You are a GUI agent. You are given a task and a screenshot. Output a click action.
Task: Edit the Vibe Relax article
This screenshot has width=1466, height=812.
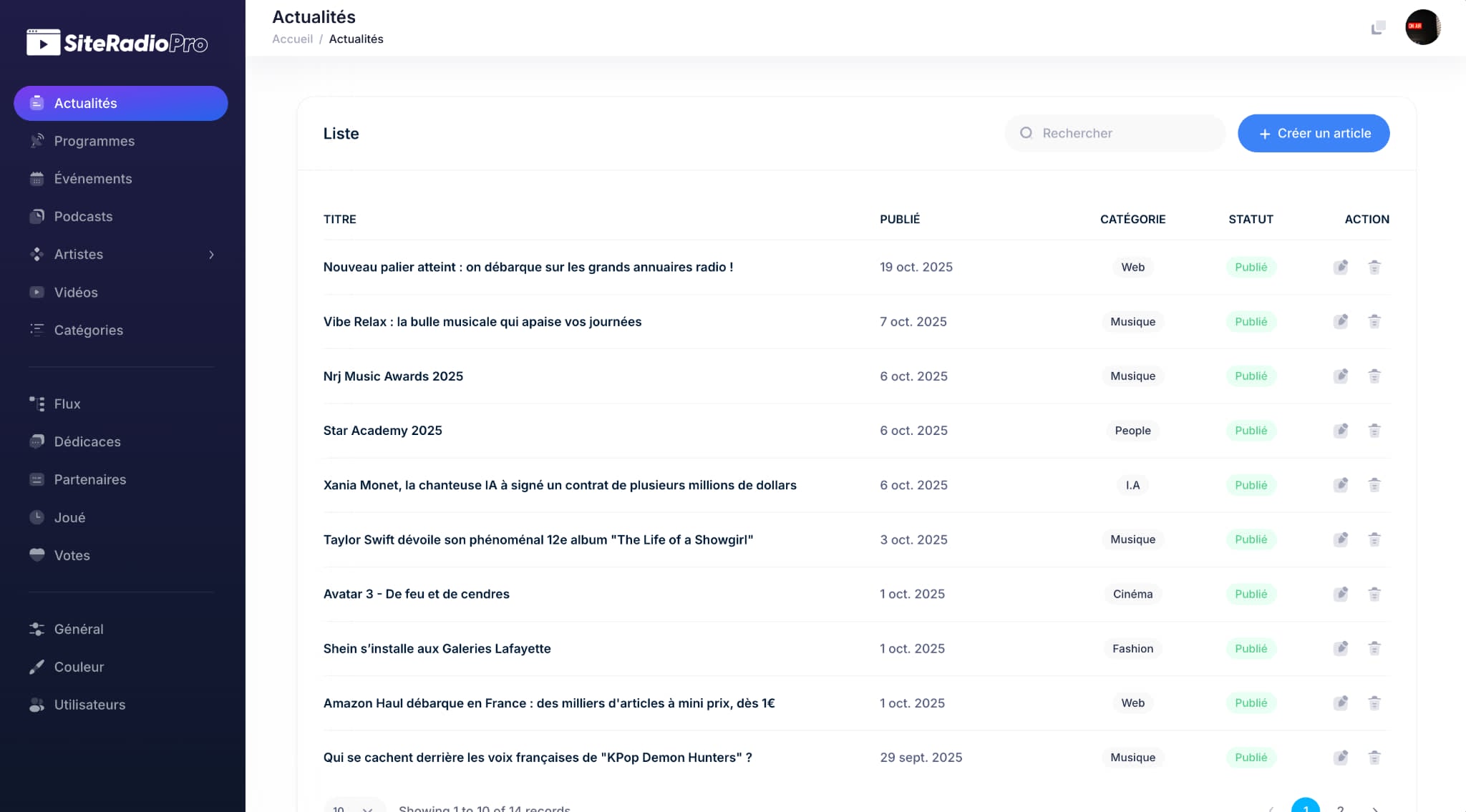click(x=1341, y=322)
